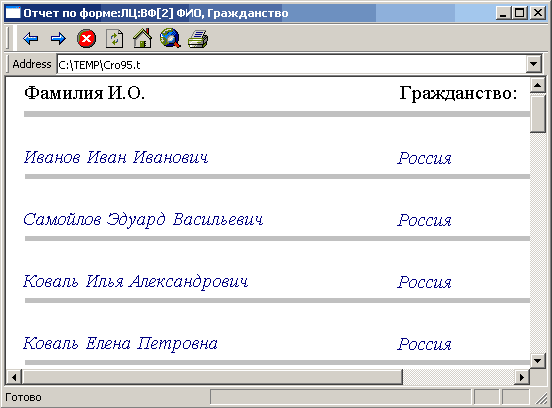This screenshot has width=552, height=408.
Task: Click the Address field C:\TEMP\Cro95.t
Action: click(291, 64)
